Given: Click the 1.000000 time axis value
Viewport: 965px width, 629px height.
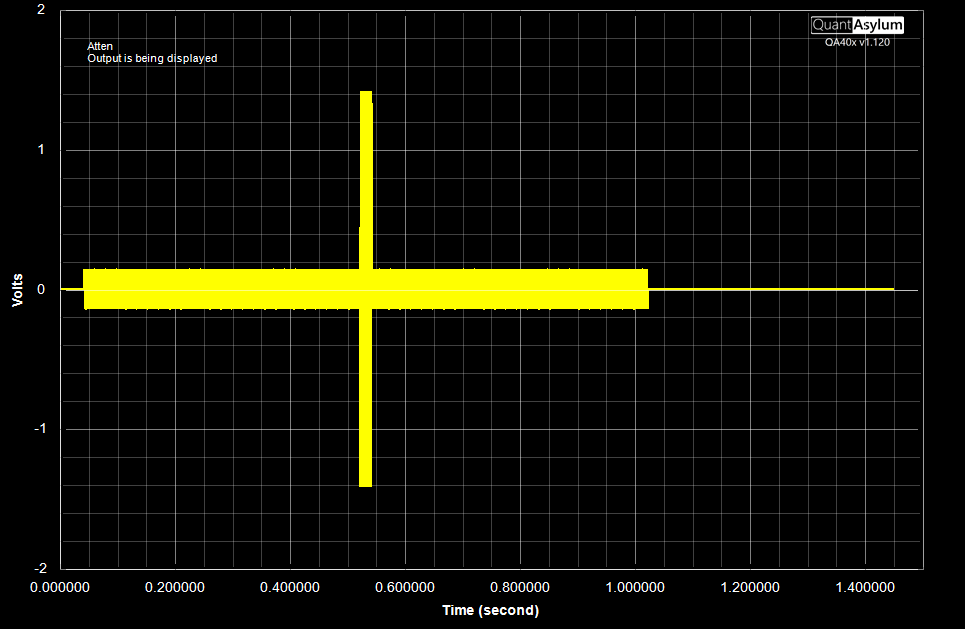Looking at the screenshot, I should point(635,587).
